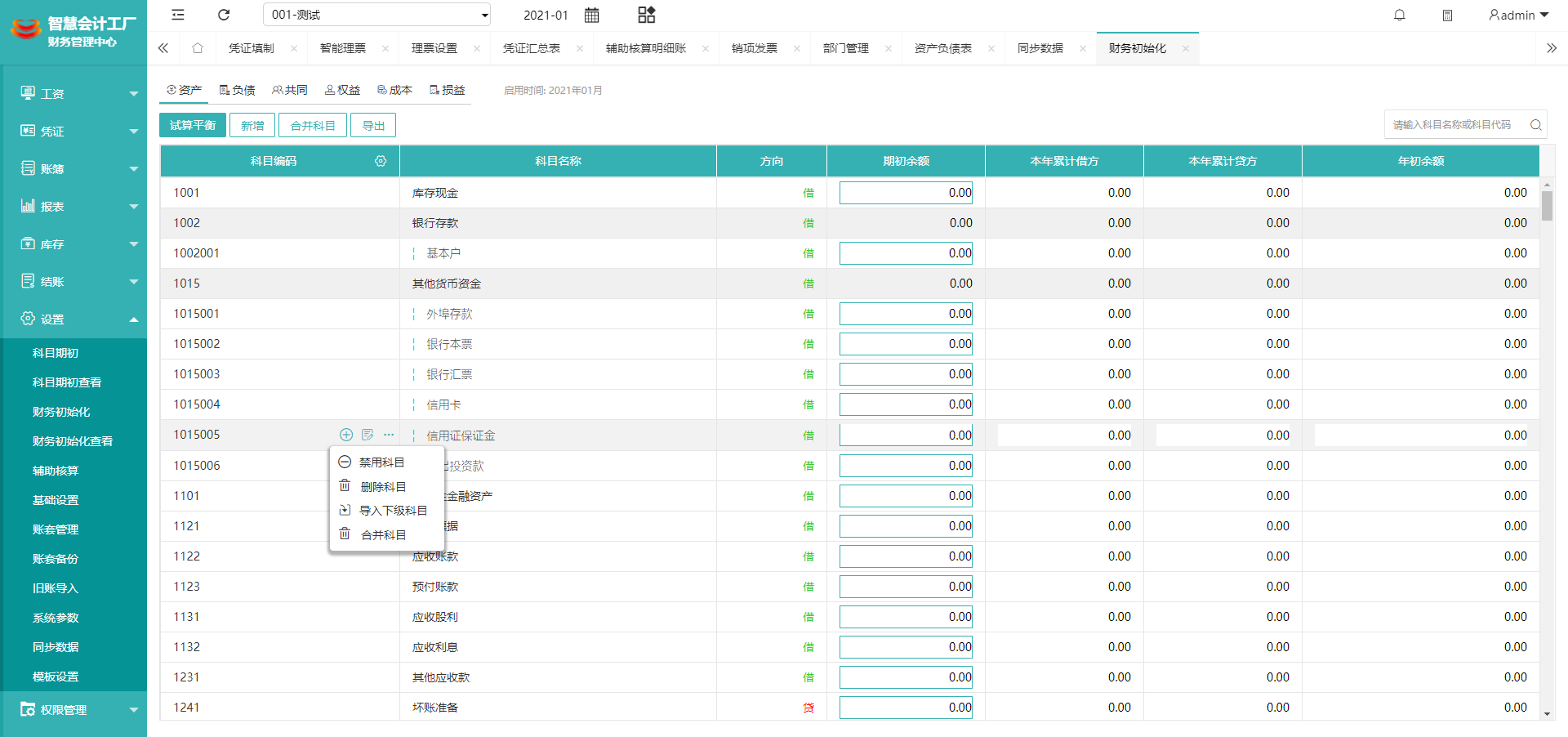
Task: Open the calculator icon in header
Action: tap(1447, 15)
